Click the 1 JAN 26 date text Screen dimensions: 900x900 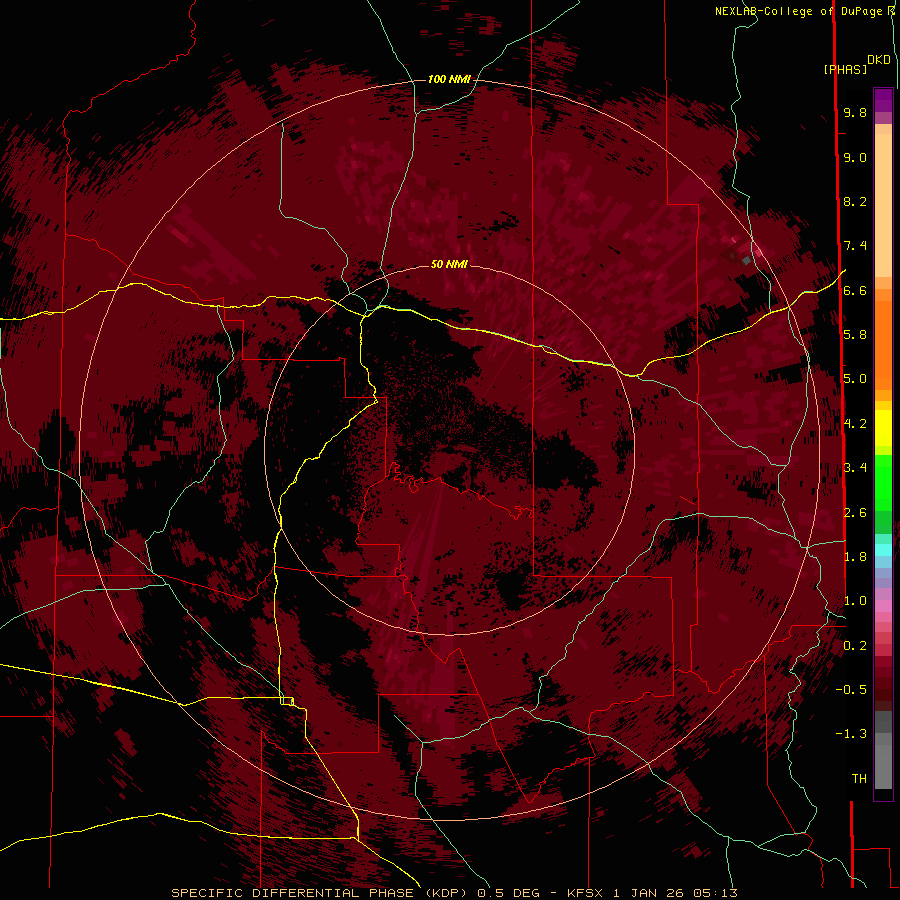(650, 894)
